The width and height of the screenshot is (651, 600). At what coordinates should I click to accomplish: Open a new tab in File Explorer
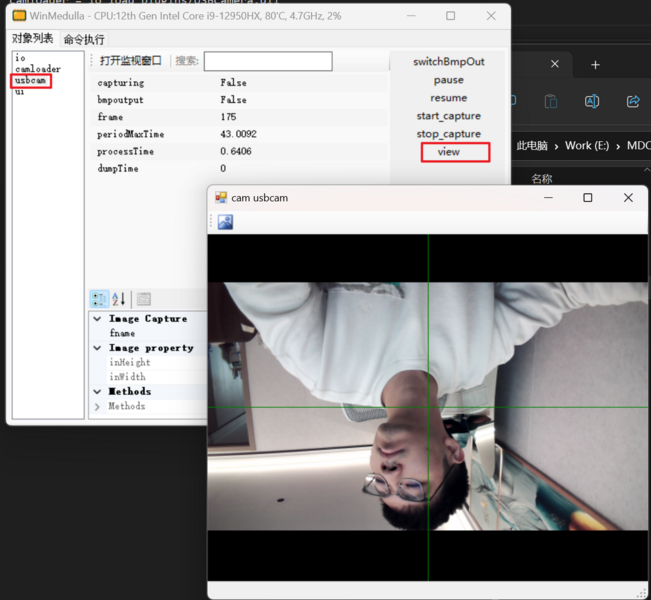(595, 65)
